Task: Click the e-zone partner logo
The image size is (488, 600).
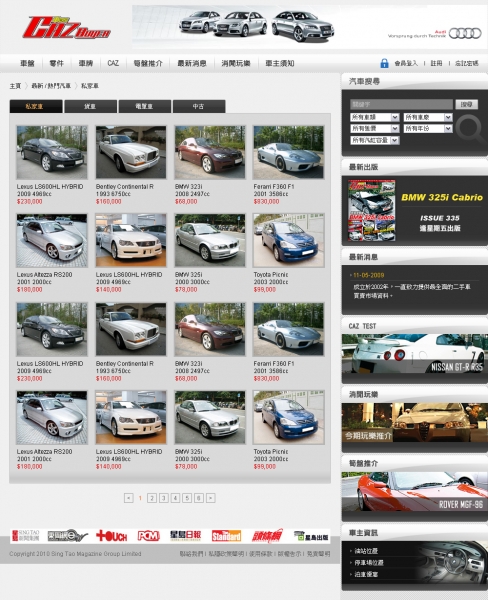Action: click(67, 536)
